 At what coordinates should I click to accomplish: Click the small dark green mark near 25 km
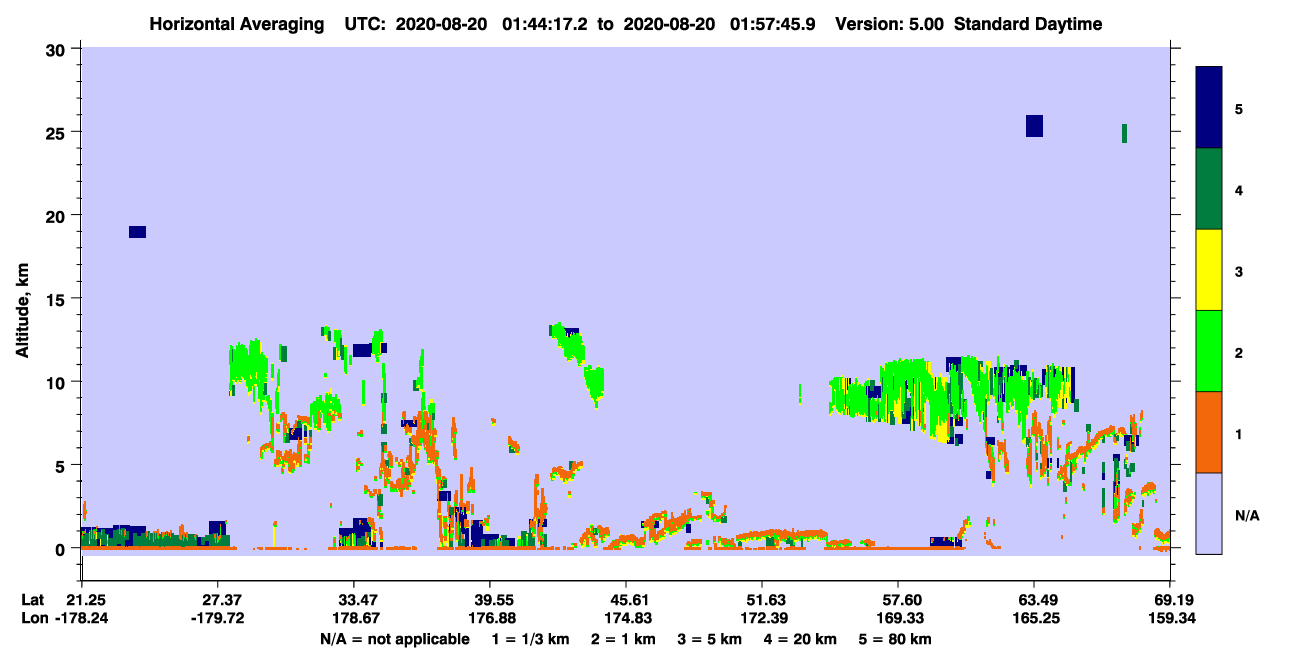[1125, 133]
